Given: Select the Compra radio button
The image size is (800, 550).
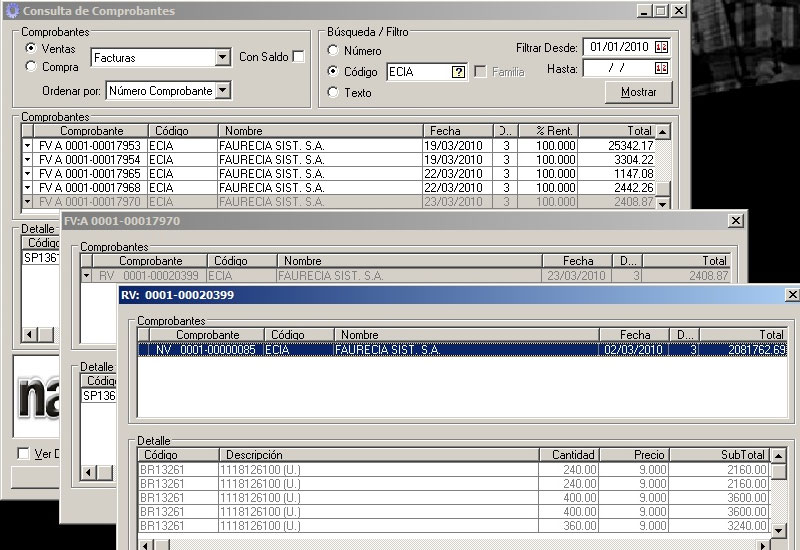Looking at the screenshot, I should pos(32,67).
